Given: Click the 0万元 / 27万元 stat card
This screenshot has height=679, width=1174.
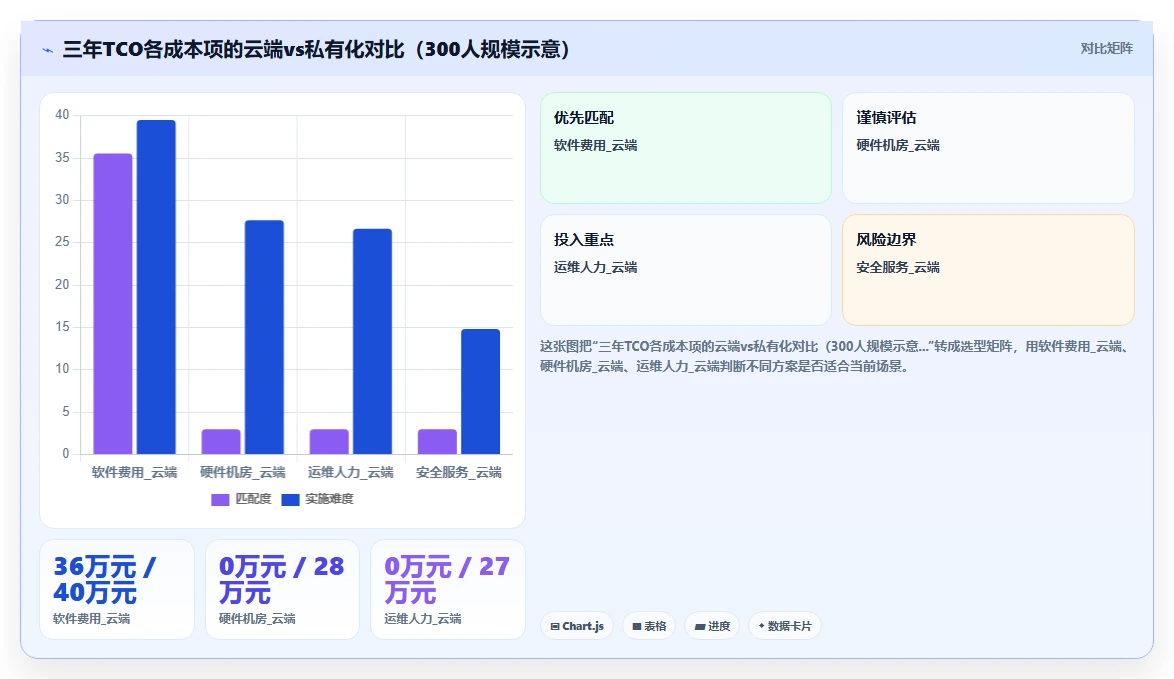Looking at the screenshot, I should [x=448, y=590].
